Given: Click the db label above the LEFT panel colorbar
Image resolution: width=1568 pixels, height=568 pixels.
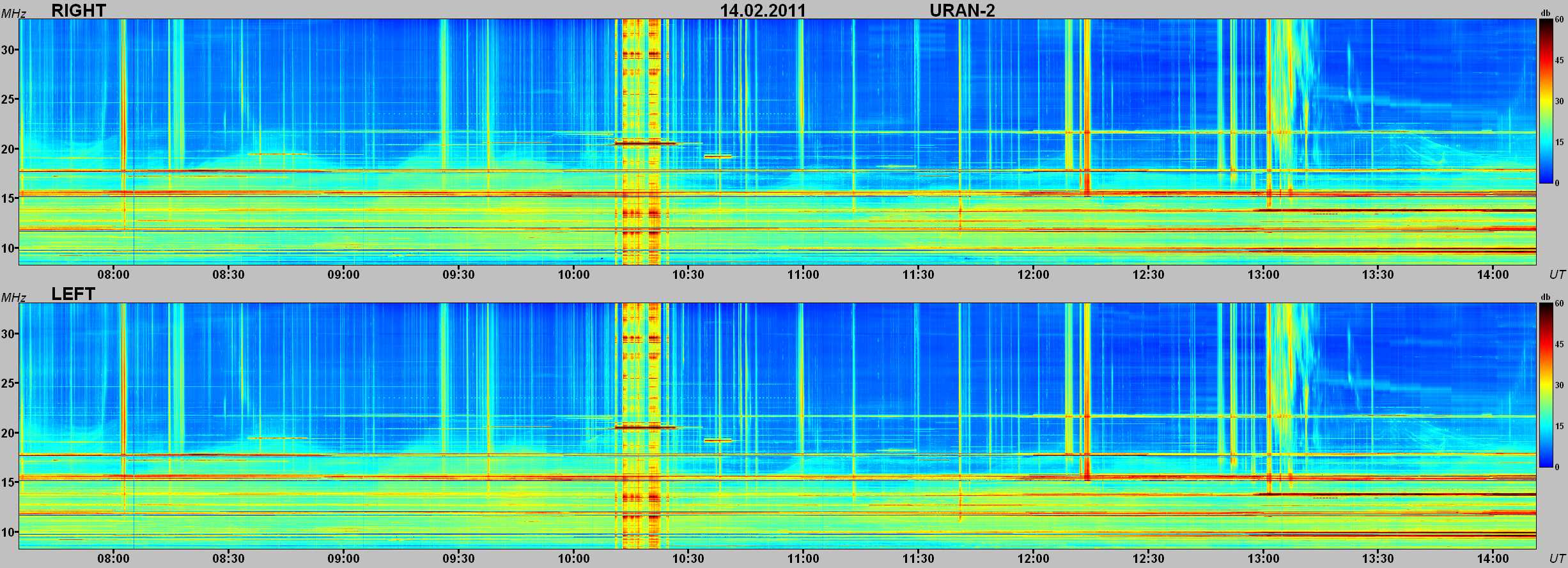Looking at the screenshot, I should (x=1545, y=297).
